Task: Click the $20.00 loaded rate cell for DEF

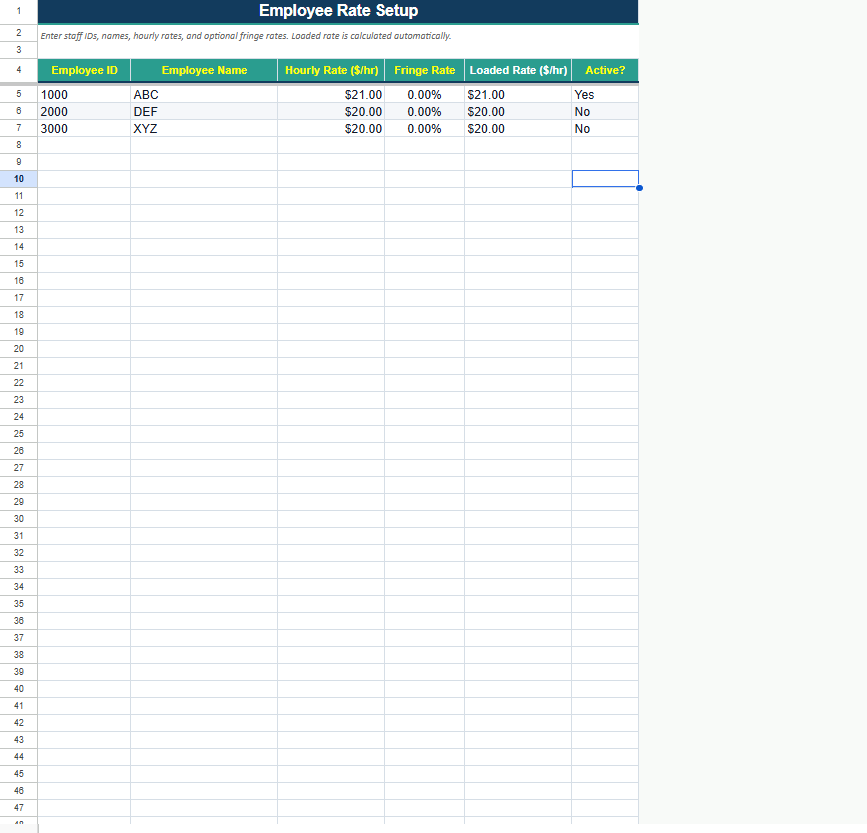Action: [x=518, y=112]
